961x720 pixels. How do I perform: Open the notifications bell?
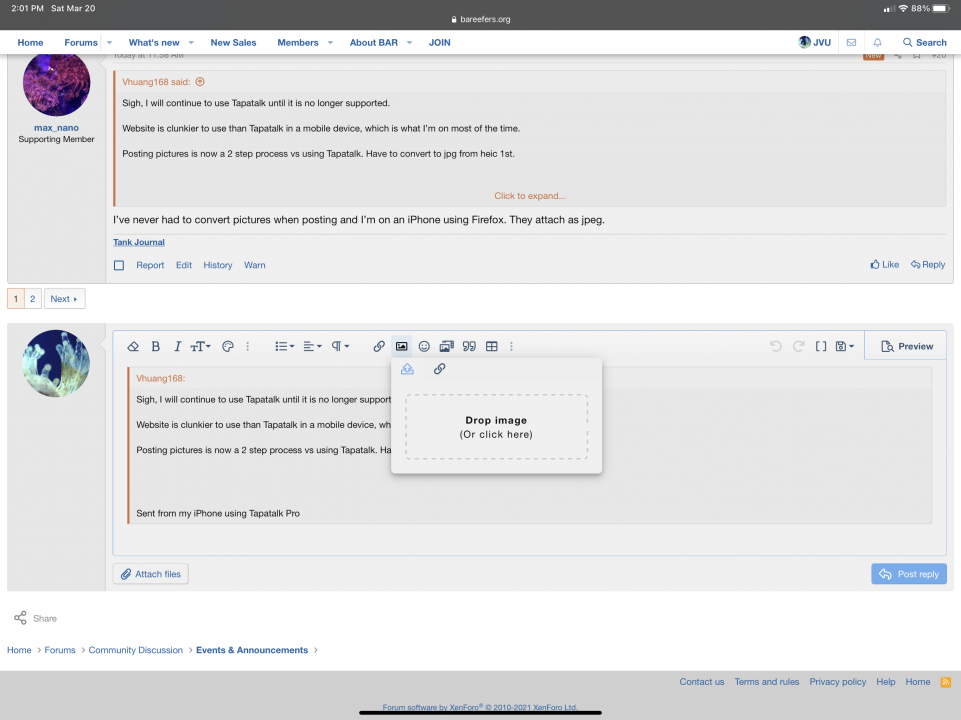[877, 43]
